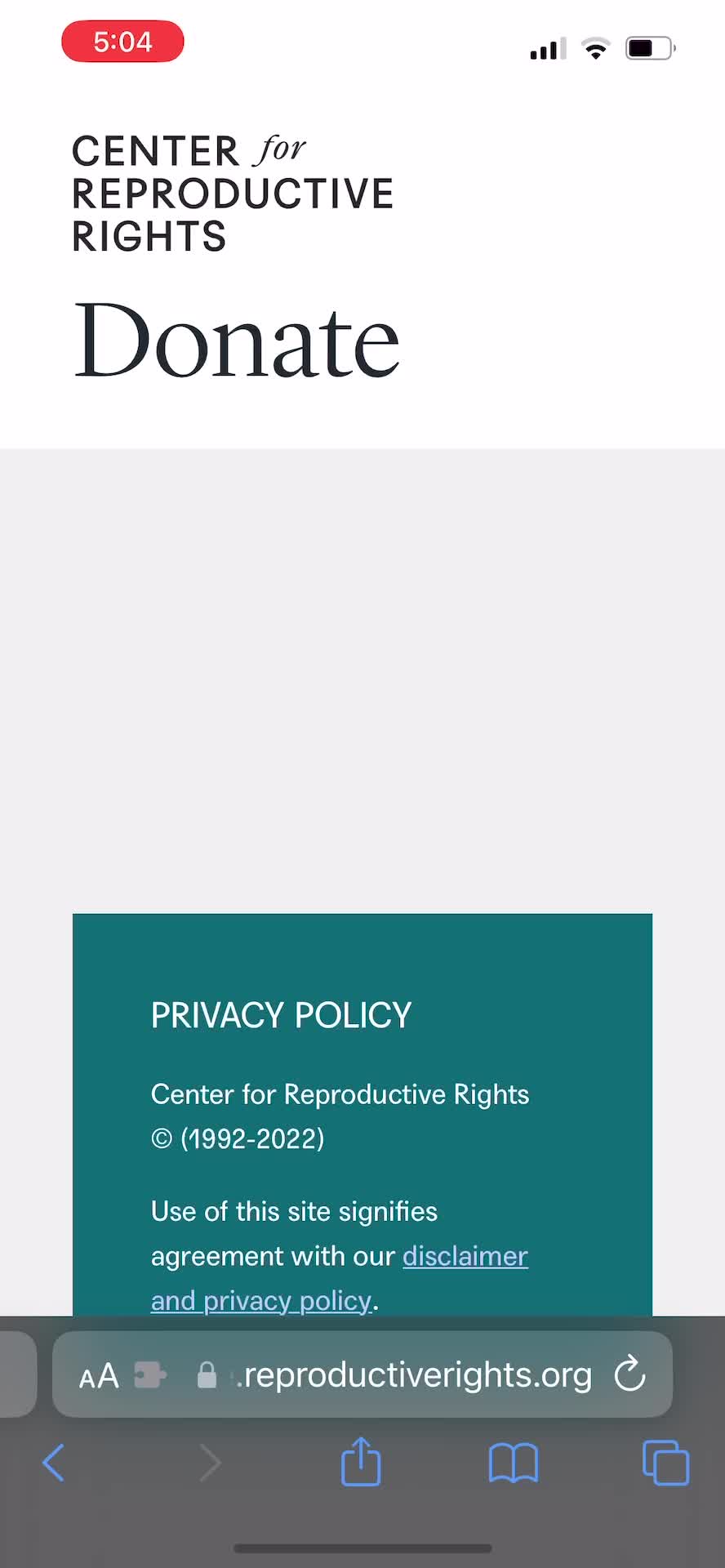Open Safari bookmarks book icon
This screenshot has height=1568, width=725.
click(x=513, y=1462)
